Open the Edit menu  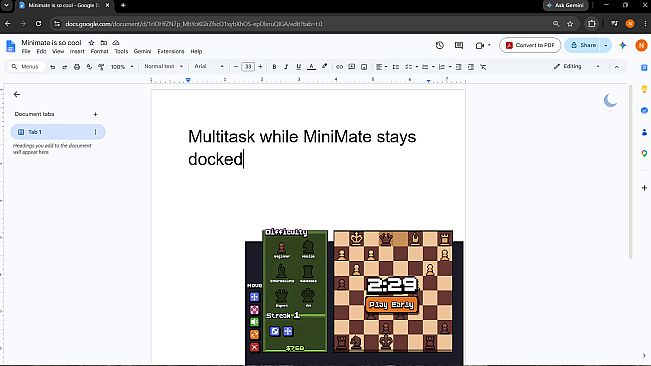pos(41,51)
